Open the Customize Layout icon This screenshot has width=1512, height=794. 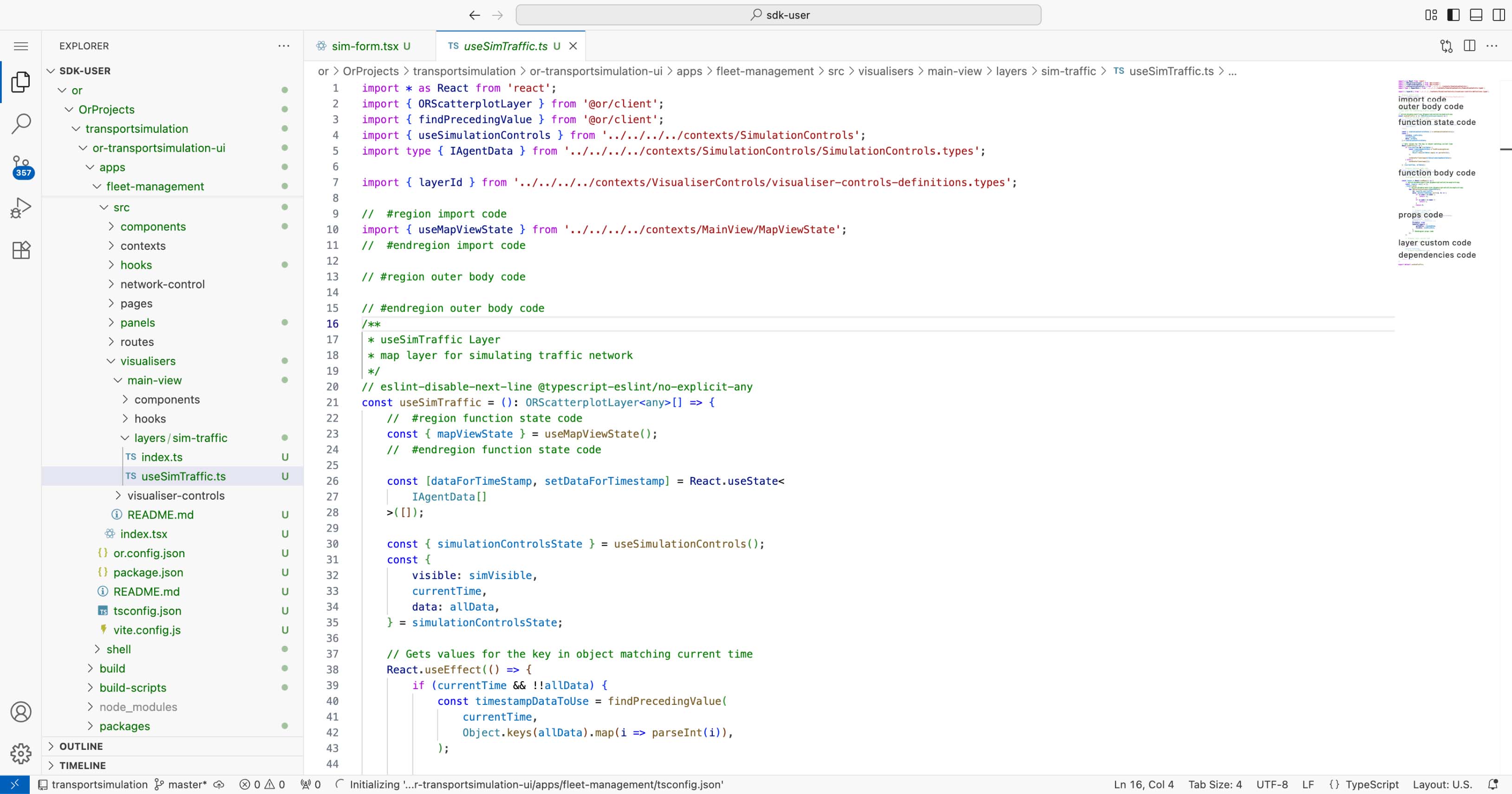1431,15
